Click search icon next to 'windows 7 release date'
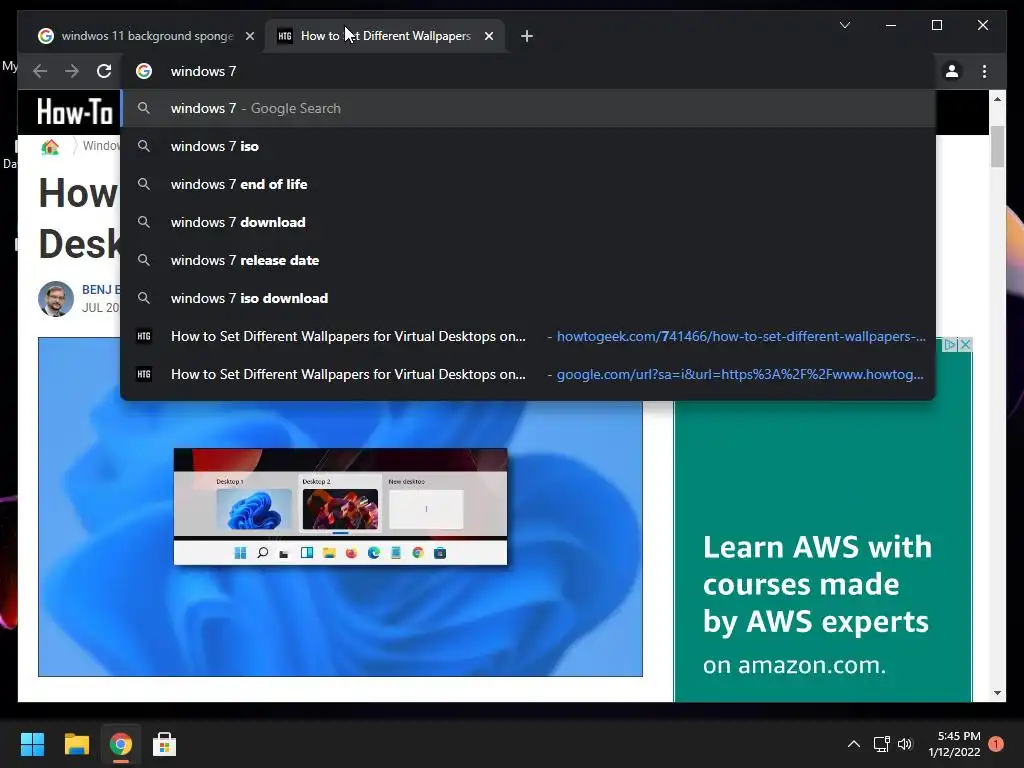The image size is (1024, 768). coord(144,260)
